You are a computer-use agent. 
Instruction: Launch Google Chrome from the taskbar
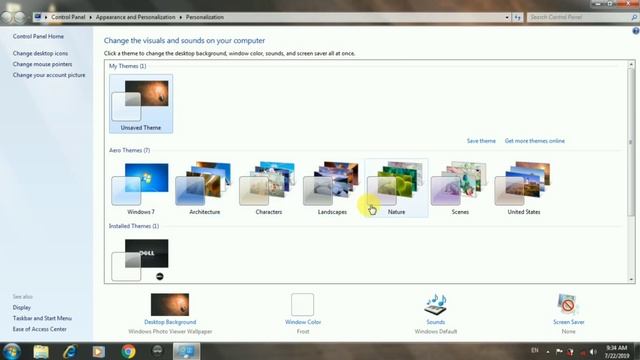pyautogui.click(x=128, y=351)
